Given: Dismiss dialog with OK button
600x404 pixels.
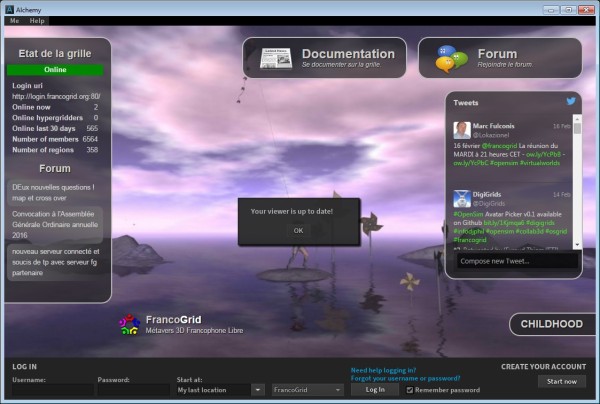Looking at the screenshot, I should pos(298,230).
